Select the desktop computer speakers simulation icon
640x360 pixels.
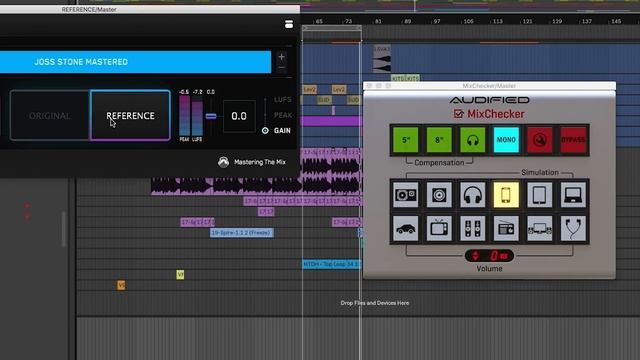(540, 229)
